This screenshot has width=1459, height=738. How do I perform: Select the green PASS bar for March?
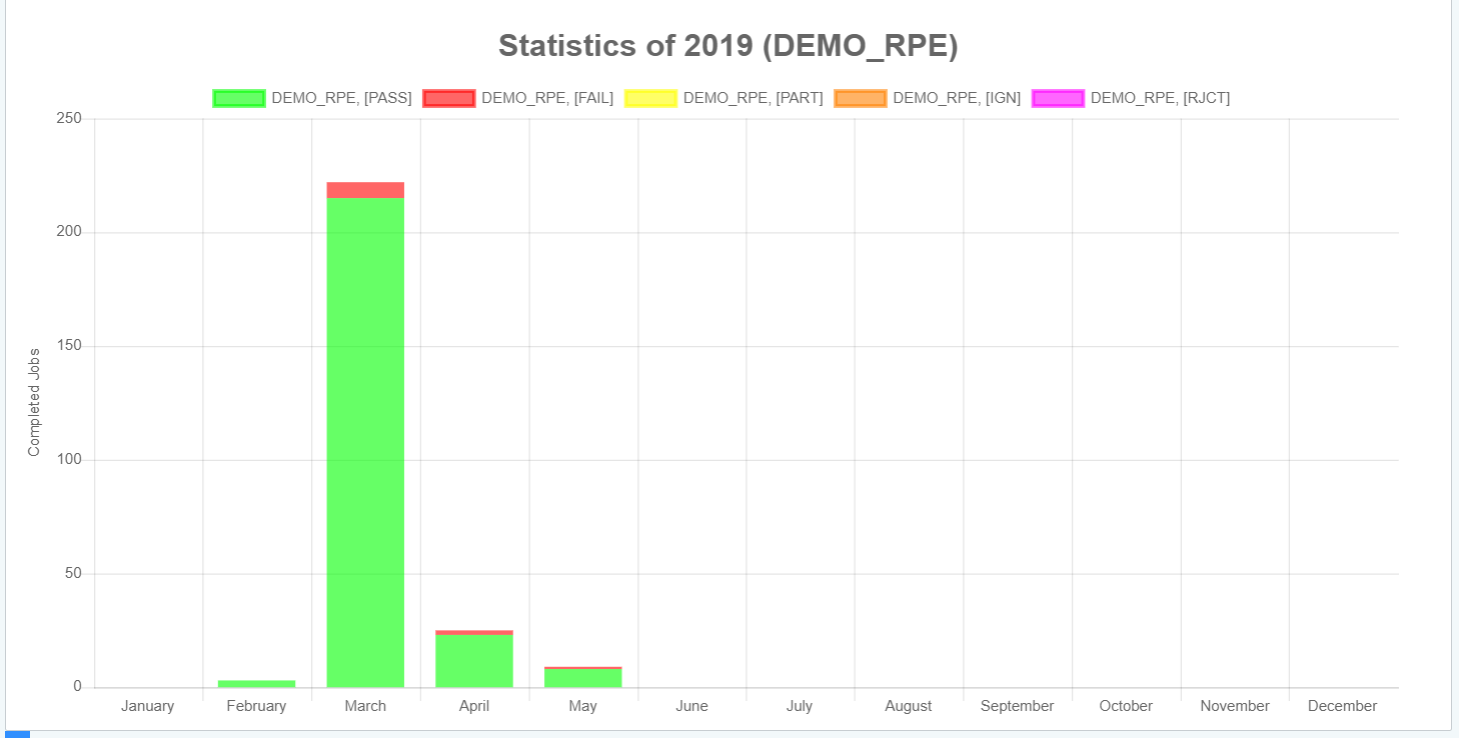tap(365, 440)
